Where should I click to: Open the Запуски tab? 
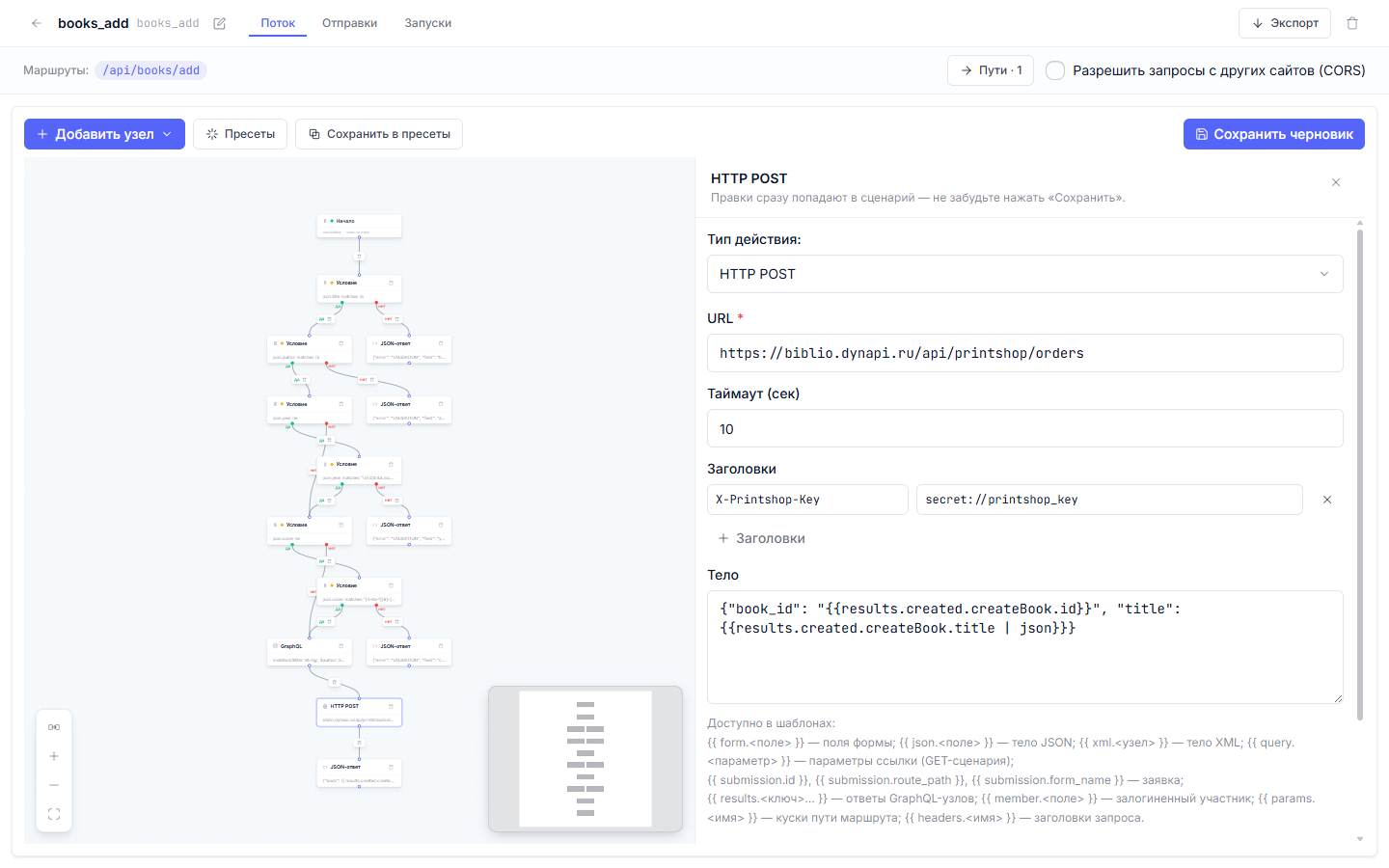[x=428, y=23]
